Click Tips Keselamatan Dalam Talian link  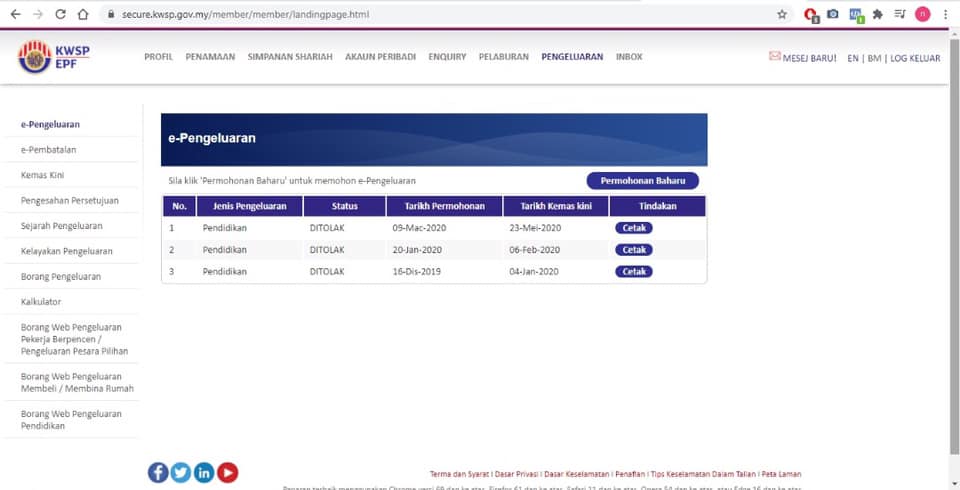tap(703, 474)
